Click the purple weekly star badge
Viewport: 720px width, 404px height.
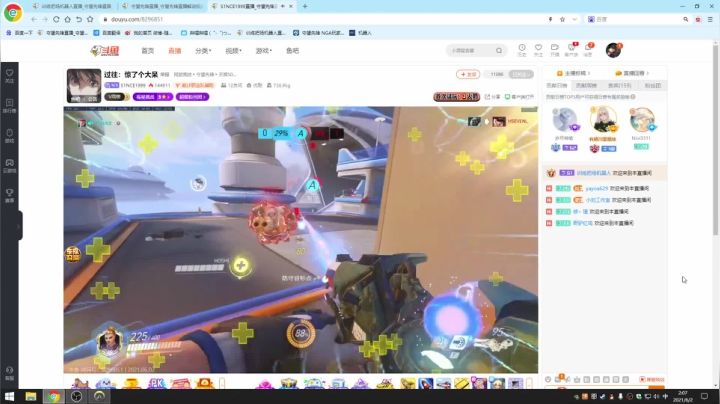[x=153, y=97]
